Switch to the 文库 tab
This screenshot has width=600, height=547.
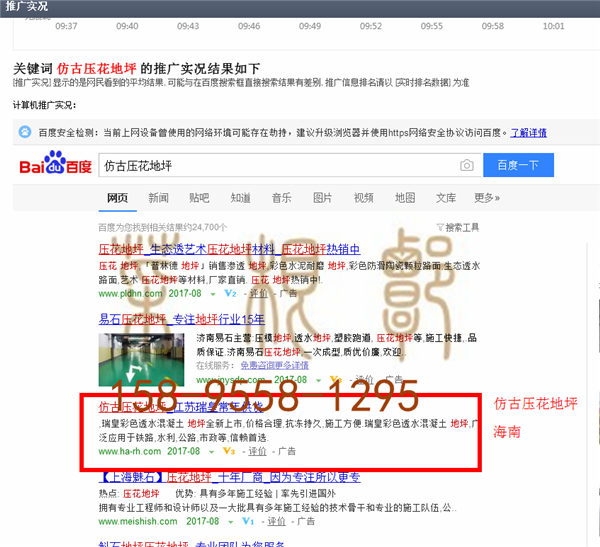tap(446, 198)
